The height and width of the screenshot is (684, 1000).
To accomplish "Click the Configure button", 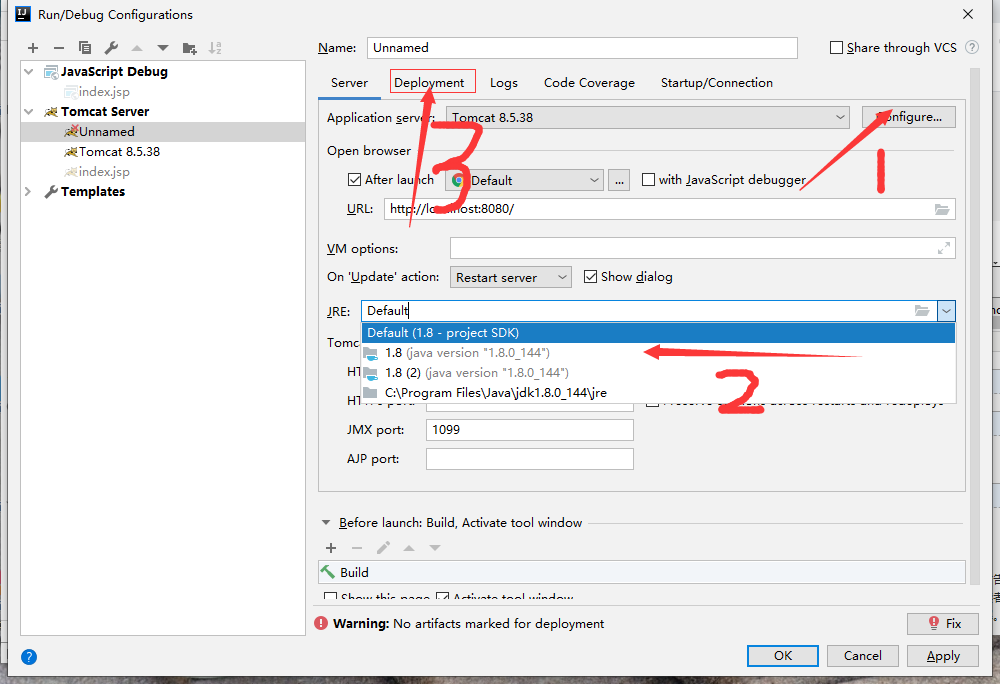I will click(909, 117).
